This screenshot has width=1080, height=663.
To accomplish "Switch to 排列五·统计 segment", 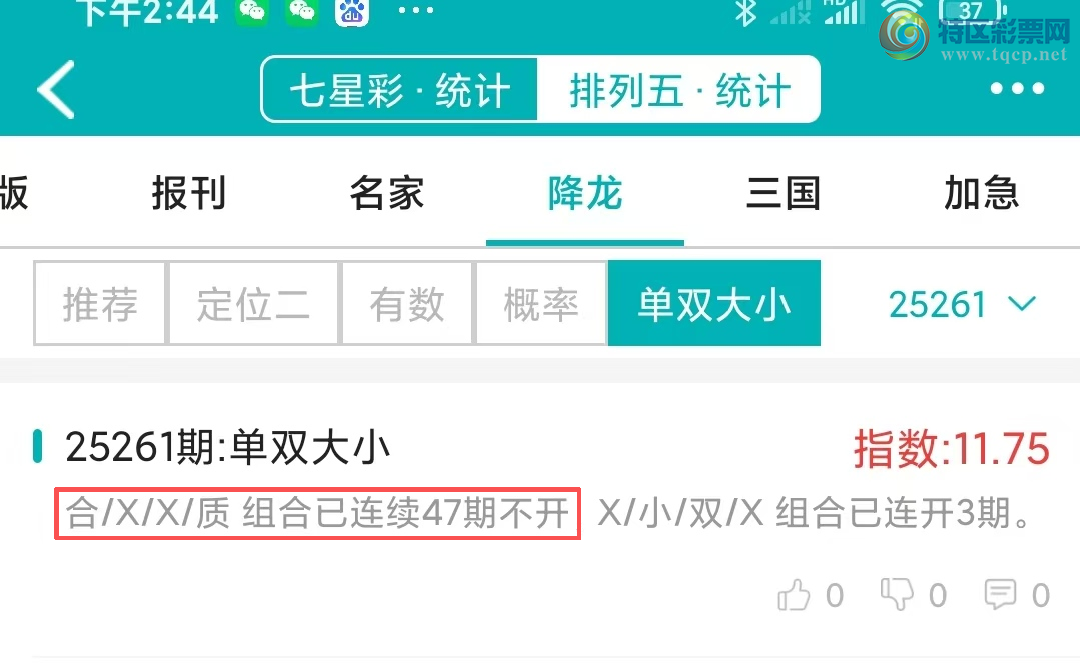I will (678, 90).
